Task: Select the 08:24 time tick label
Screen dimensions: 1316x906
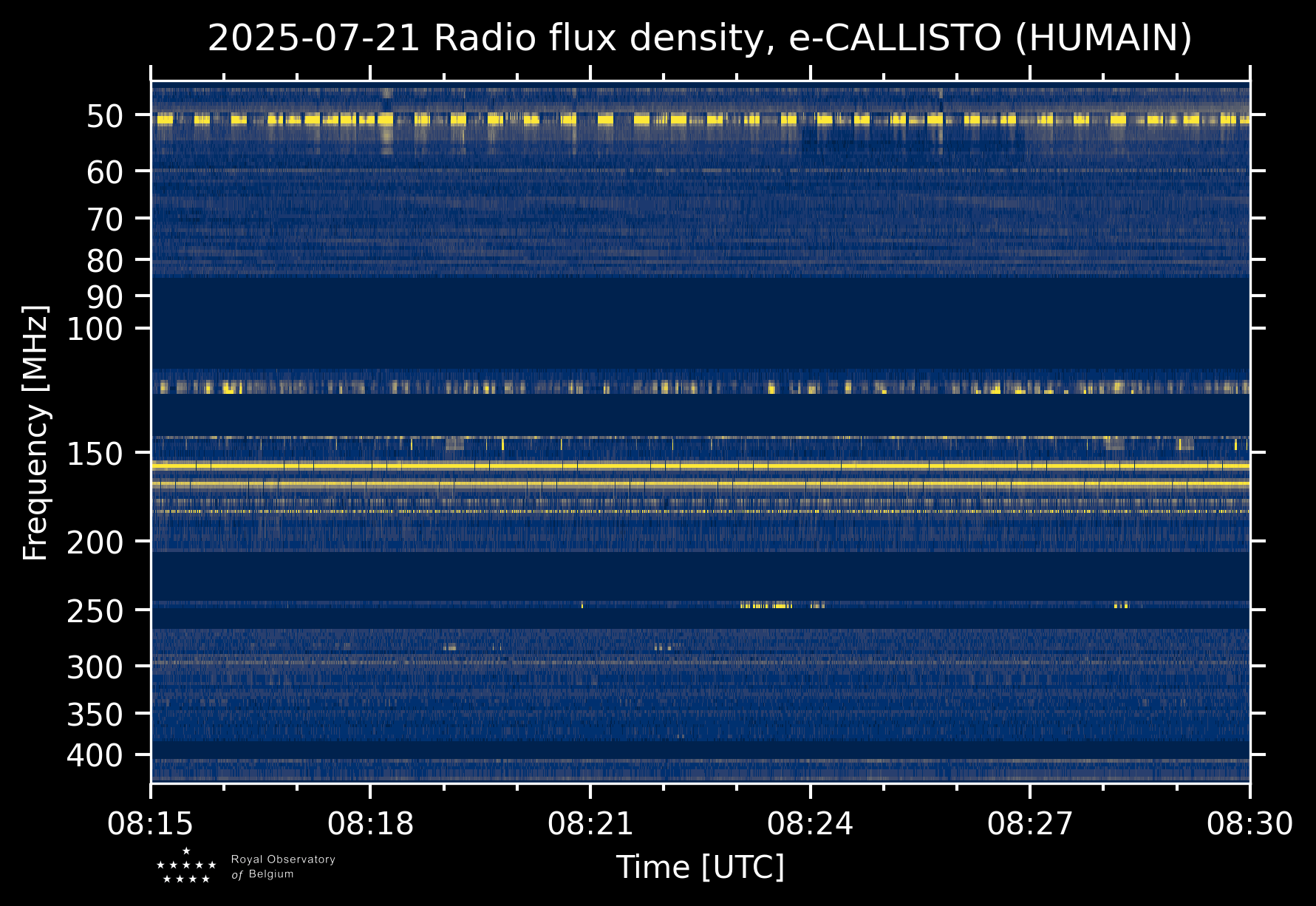Action: [x=810, y=823]
